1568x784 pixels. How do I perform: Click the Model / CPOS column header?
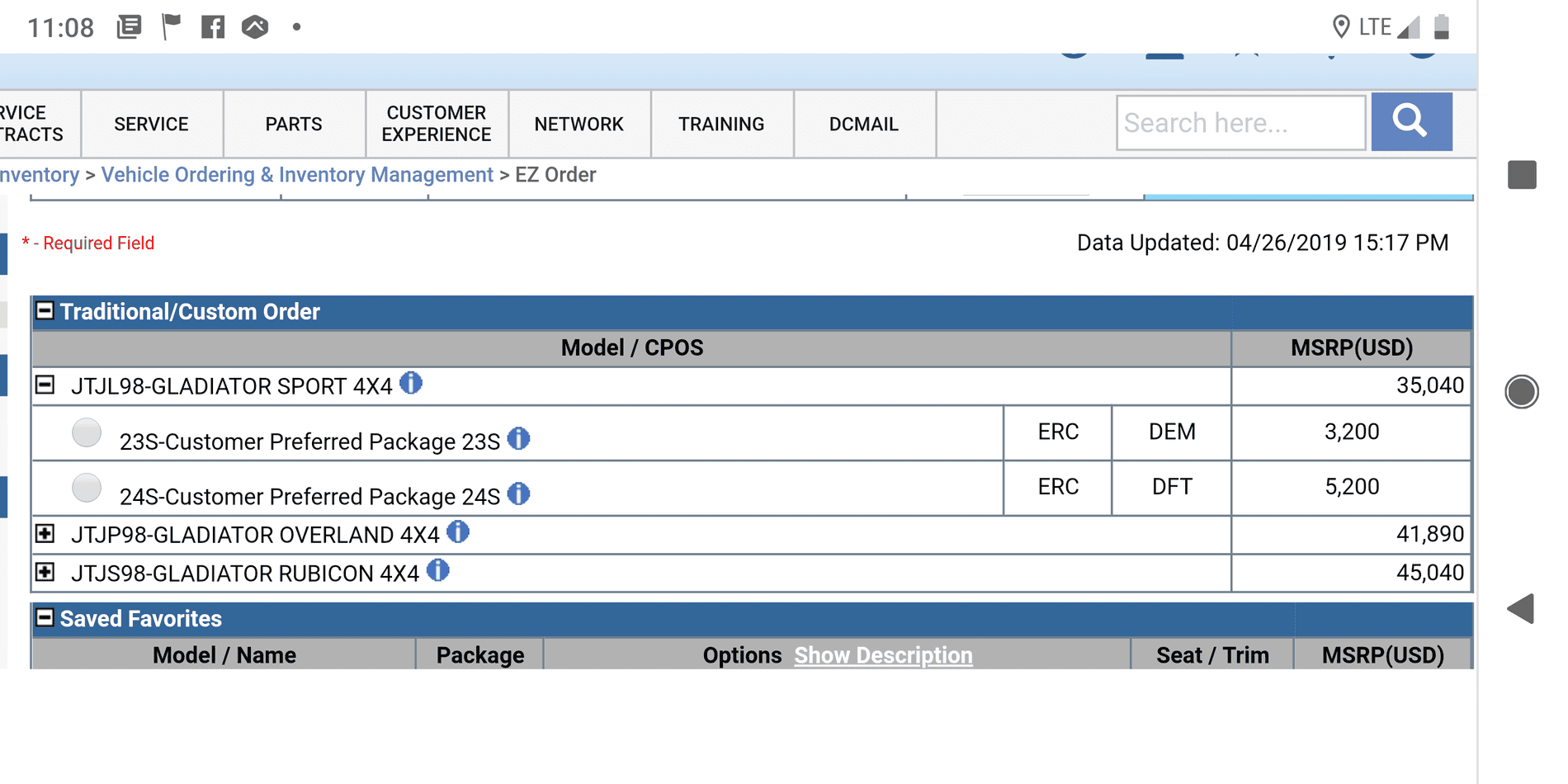coord(632,347)
